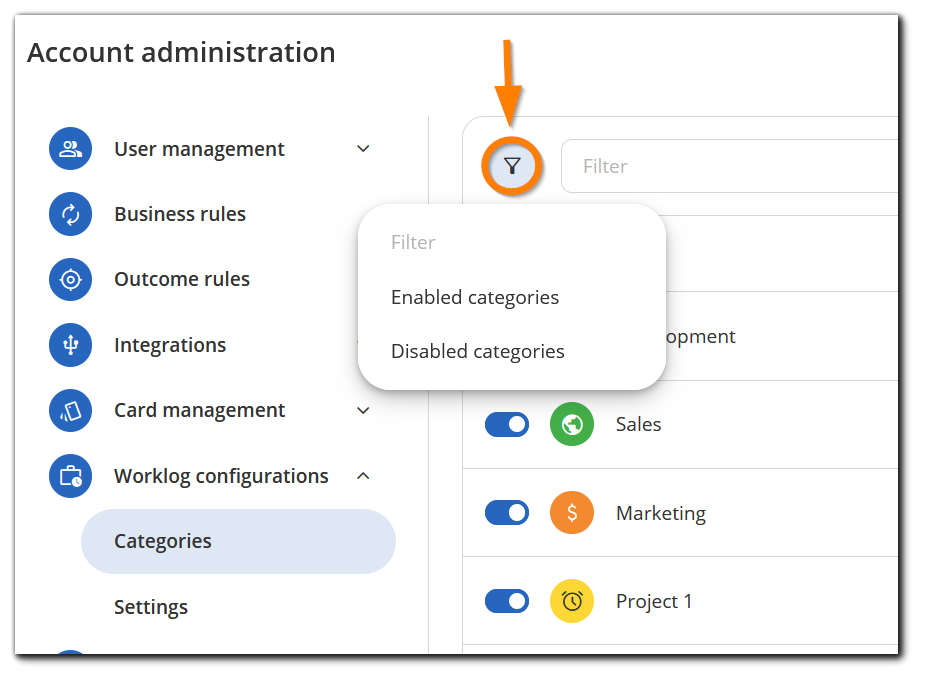
Task: Turn off the Marketing category switch
Action: click(x=507, y=513)
